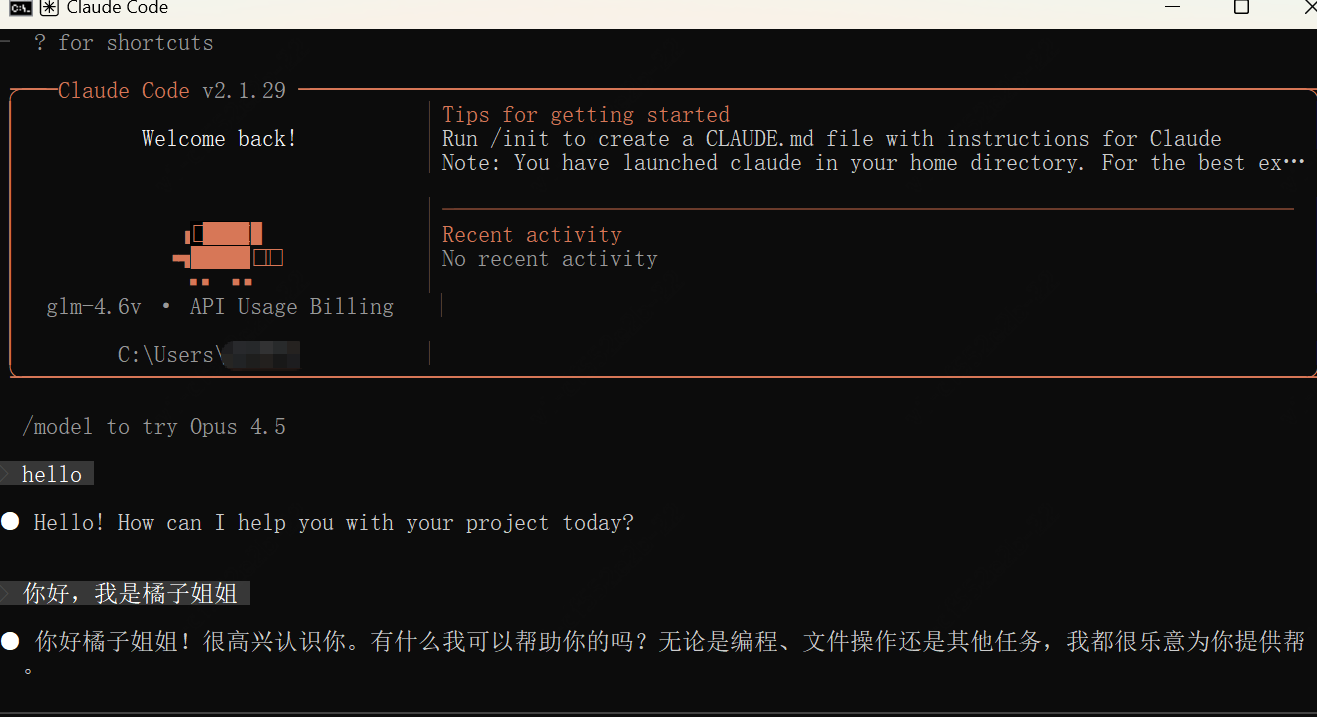This screenshot has width=1317, height=717.
Task: Click the "/model to try Opus 4.5" suggestion
Action: coord(154,427)
